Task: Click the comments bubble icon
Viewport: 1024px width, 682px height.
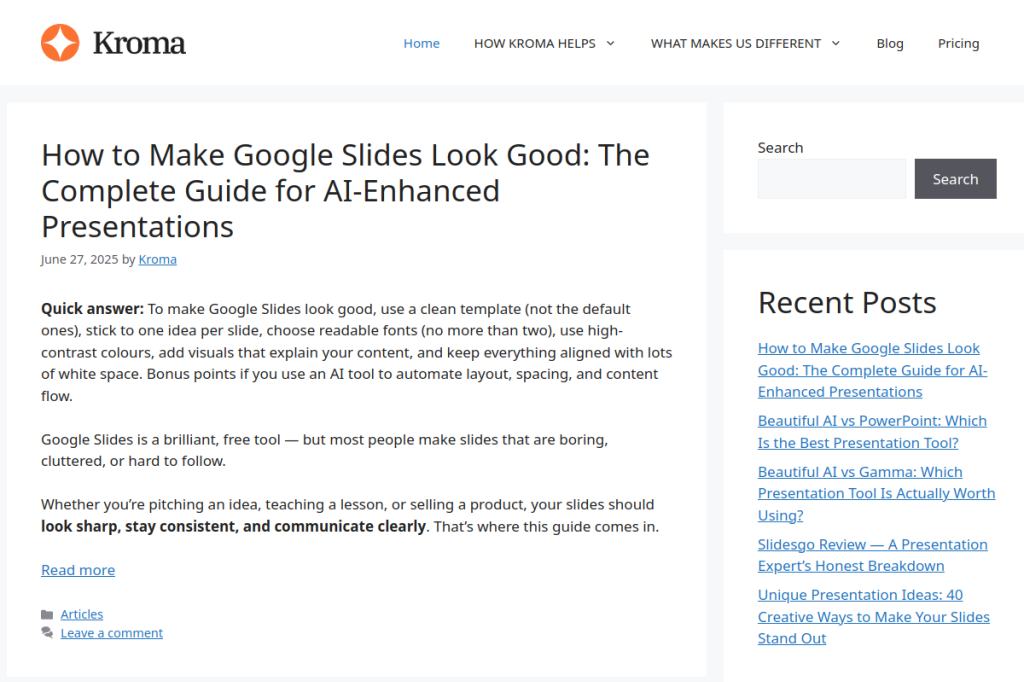Action: tap(47, 632)
